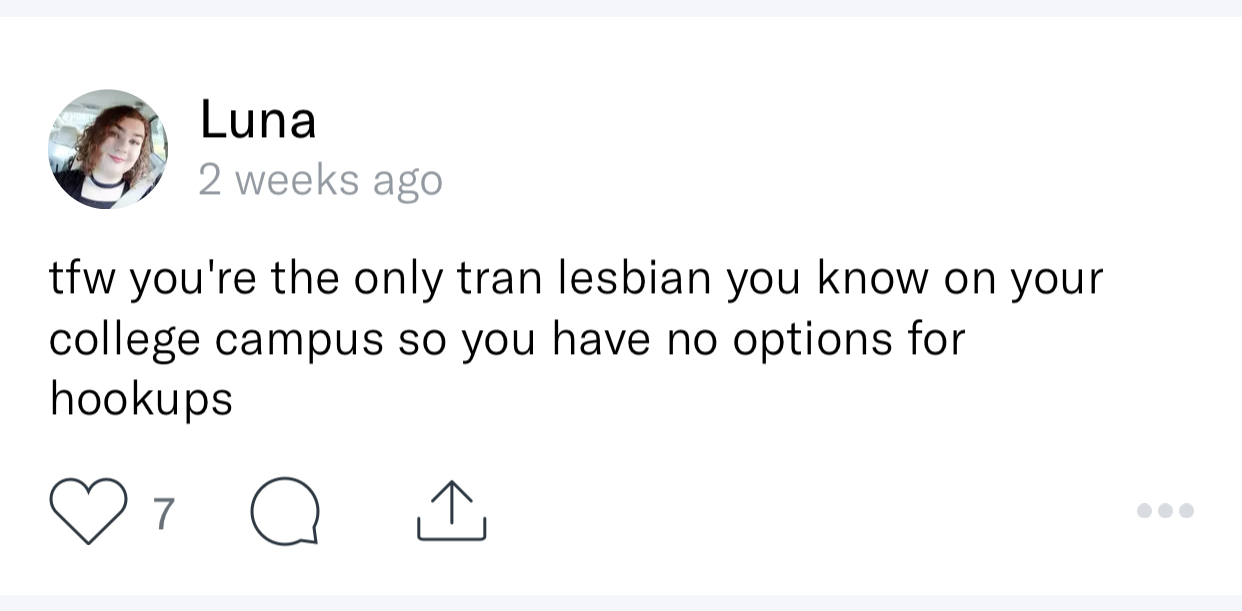Share the post via the upload arrow icon

(451, 511)
